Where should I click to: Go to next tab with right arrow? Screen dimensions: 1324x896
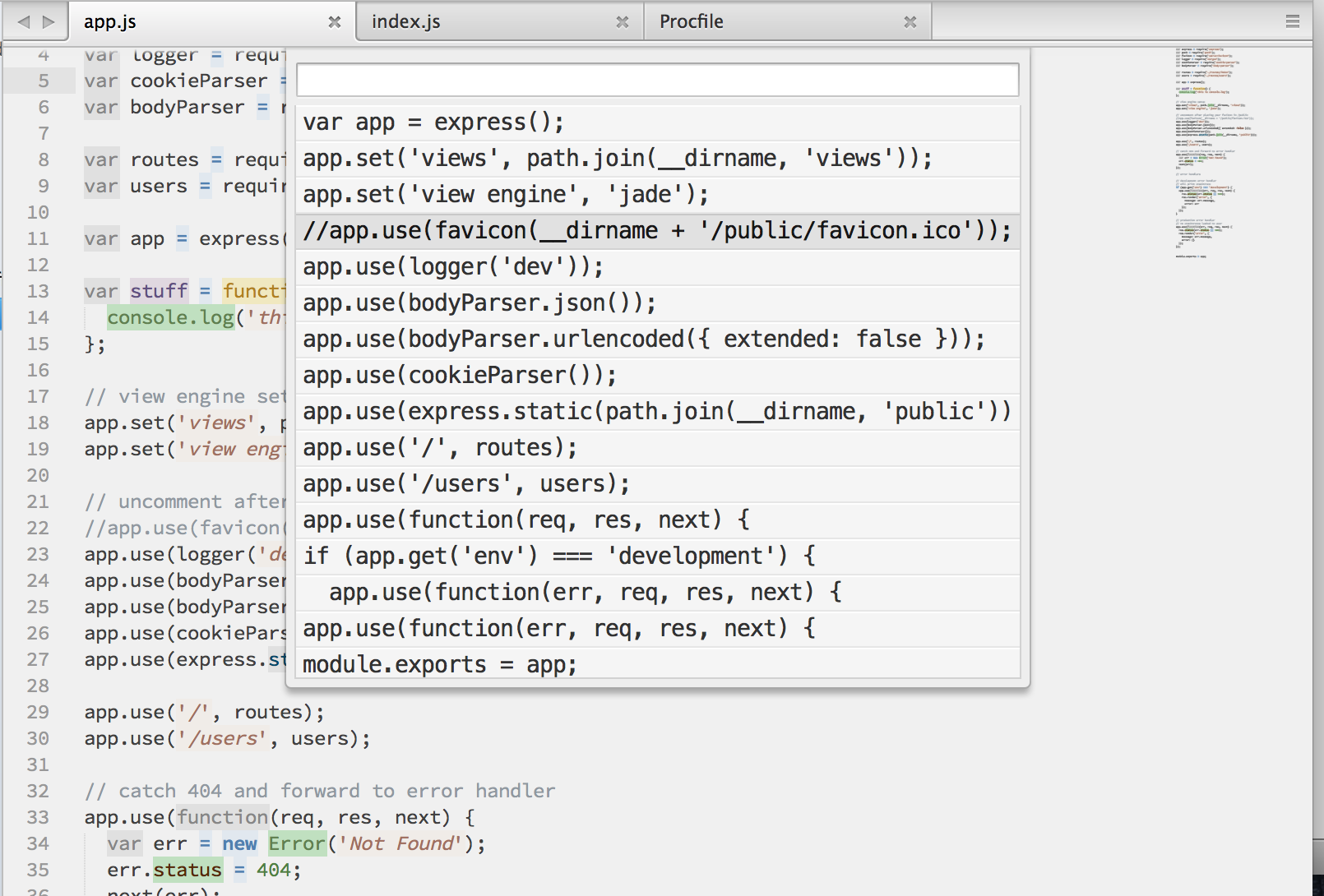[x=49, y=22]
